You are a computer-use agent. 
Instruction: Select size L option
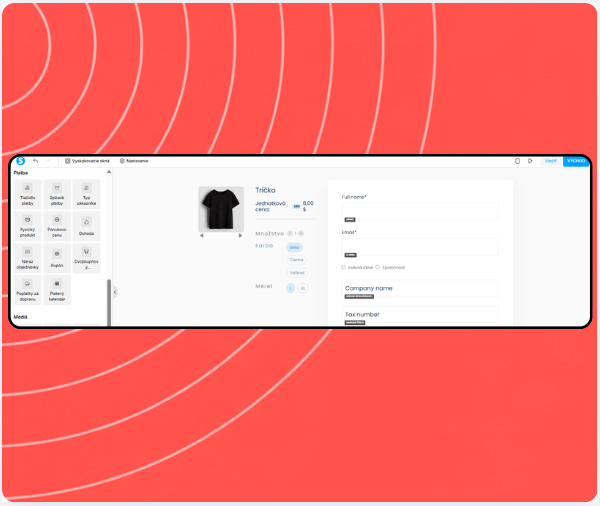[290, 288]
